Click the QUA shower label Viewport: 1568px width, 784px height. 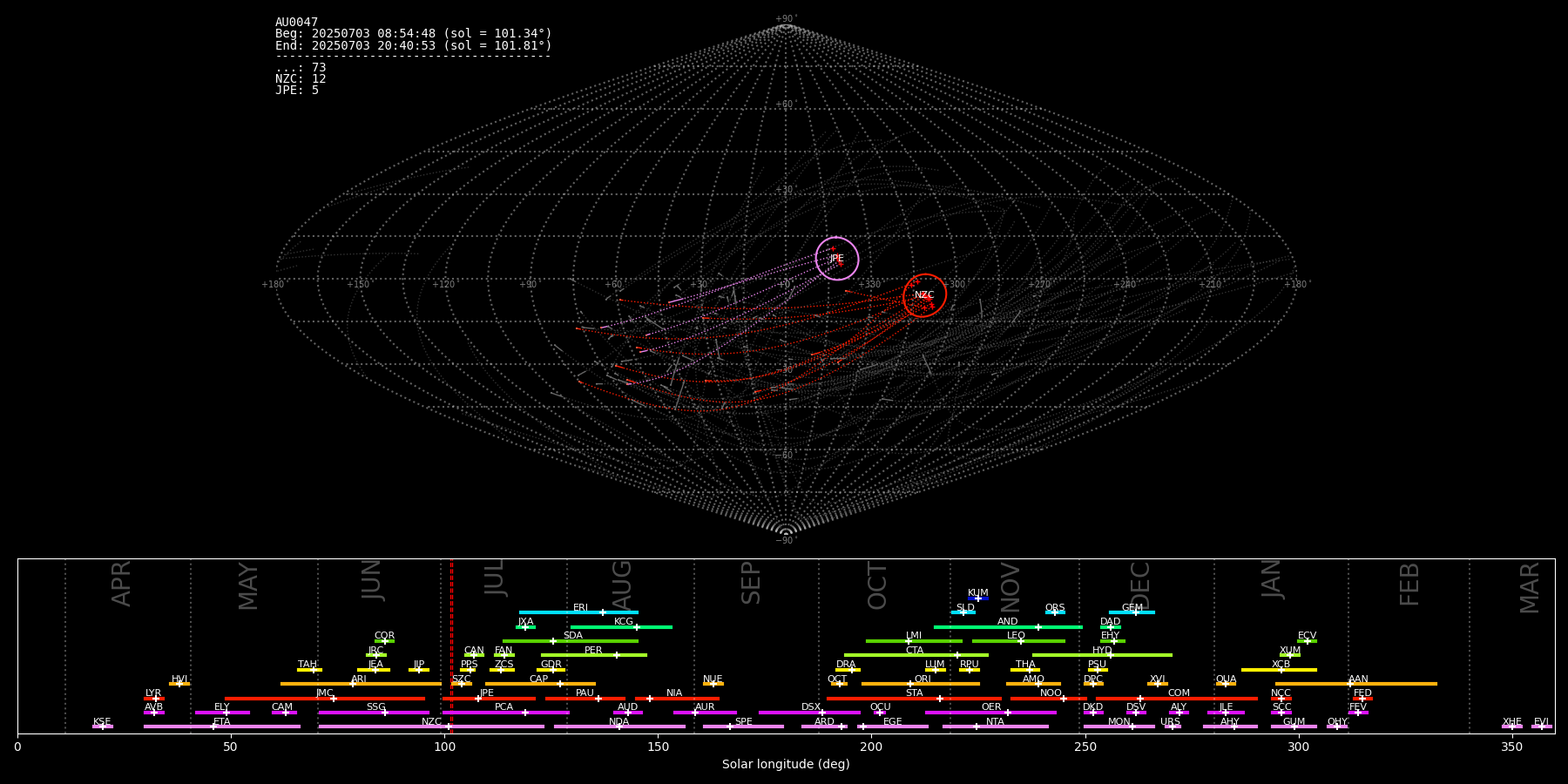pyautogui.click(x=1226, y=679)
